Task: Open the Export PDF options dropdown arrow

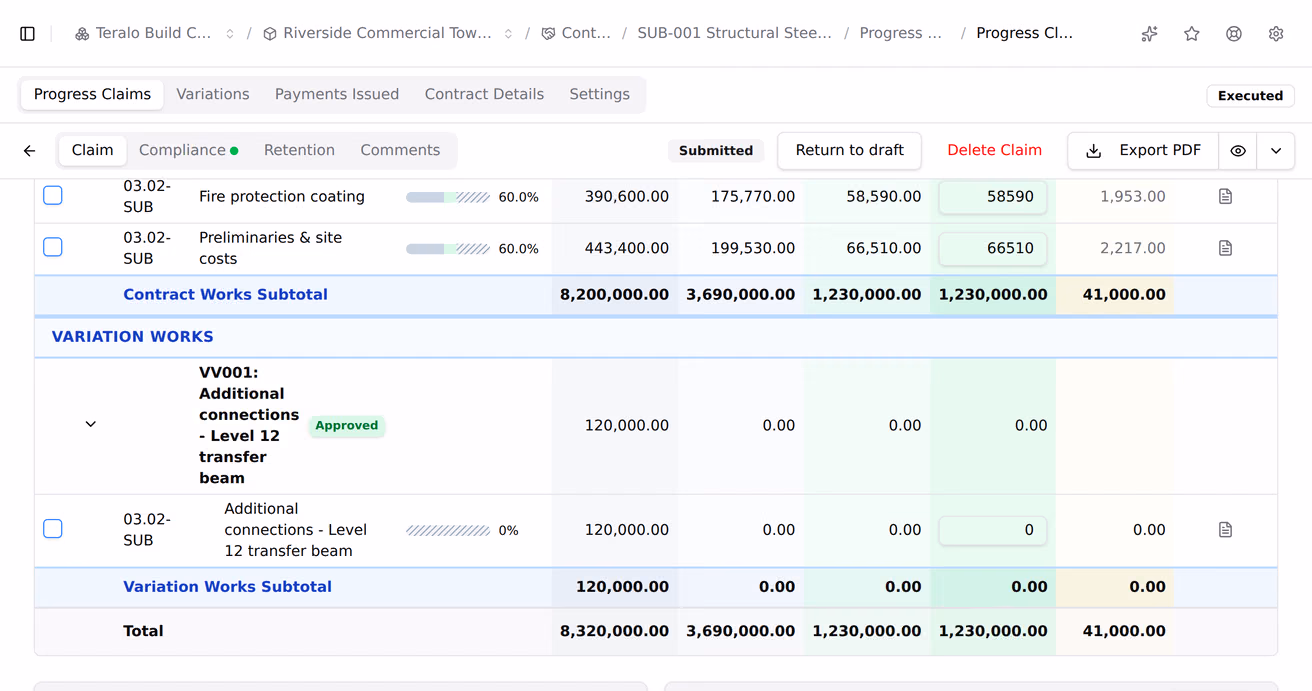Action: click(1276, 151)
